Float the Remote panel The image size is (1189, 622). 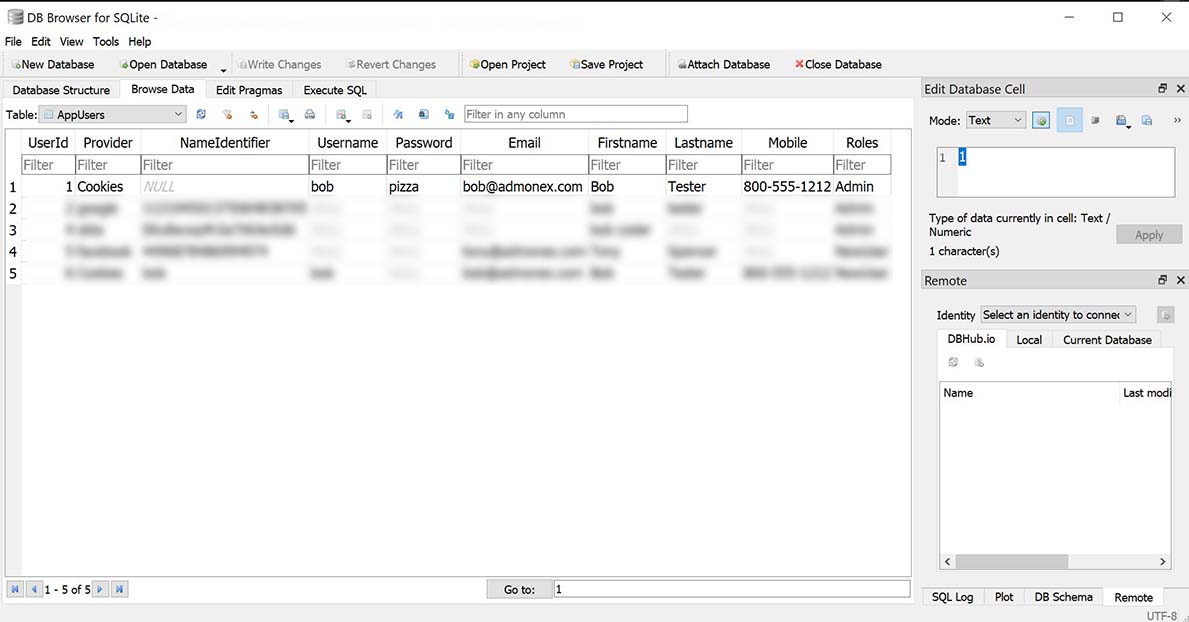(1162, 280)
